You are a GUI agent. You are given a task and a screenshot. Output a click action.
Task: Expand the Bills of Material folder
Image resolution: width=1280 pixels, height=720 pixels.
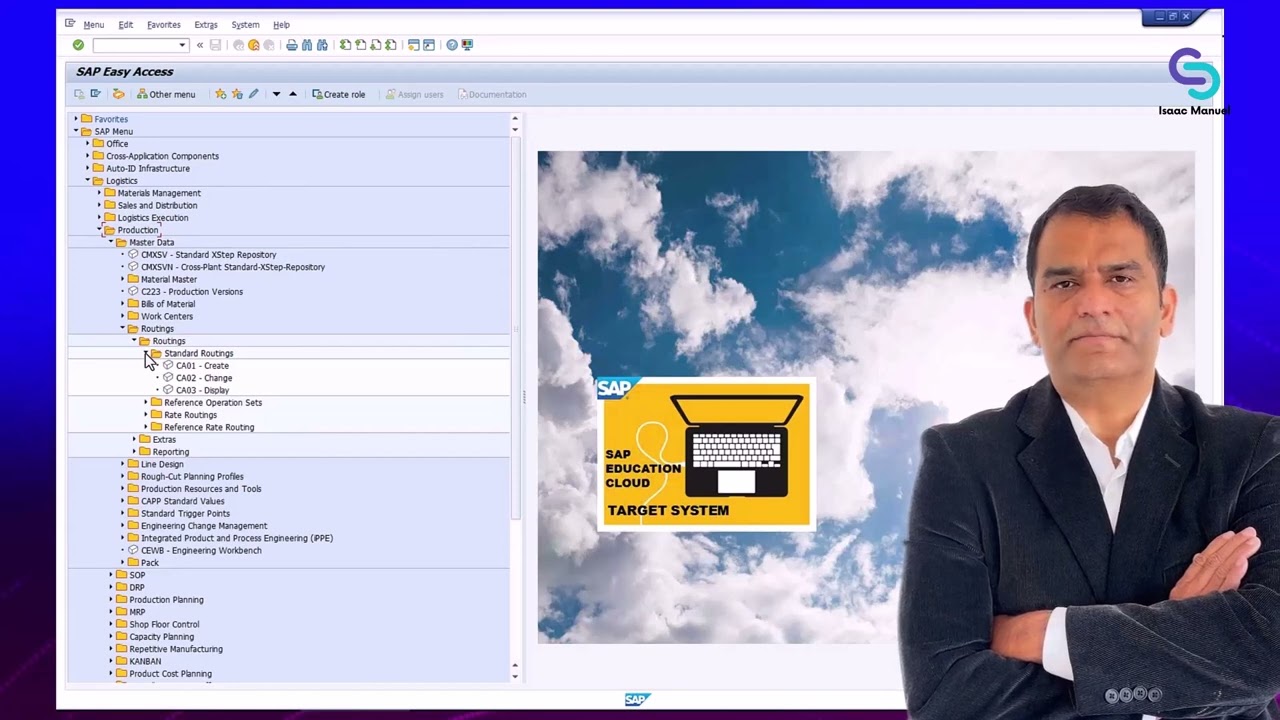pos(123,304)
